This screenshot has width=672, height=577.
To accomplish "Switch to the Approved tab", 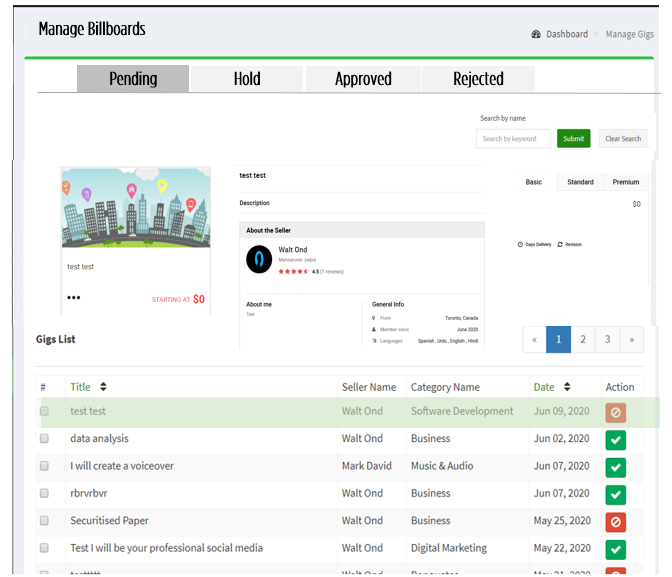I will pyautogui.click(x=363, y=79).
